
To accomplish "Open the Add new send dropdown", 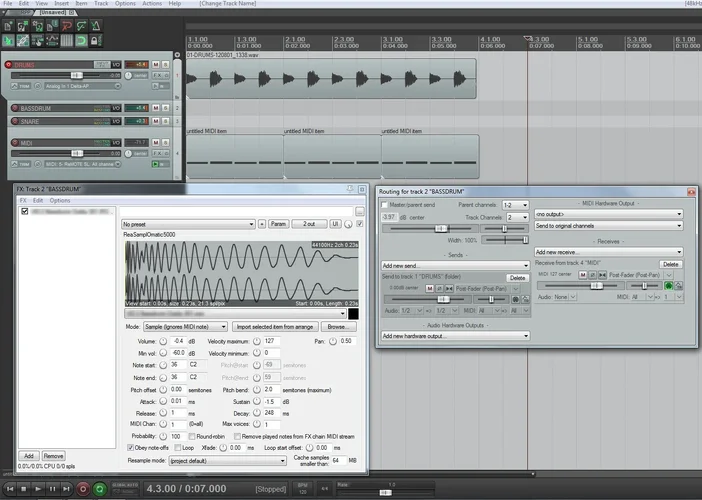I will 455,265.
